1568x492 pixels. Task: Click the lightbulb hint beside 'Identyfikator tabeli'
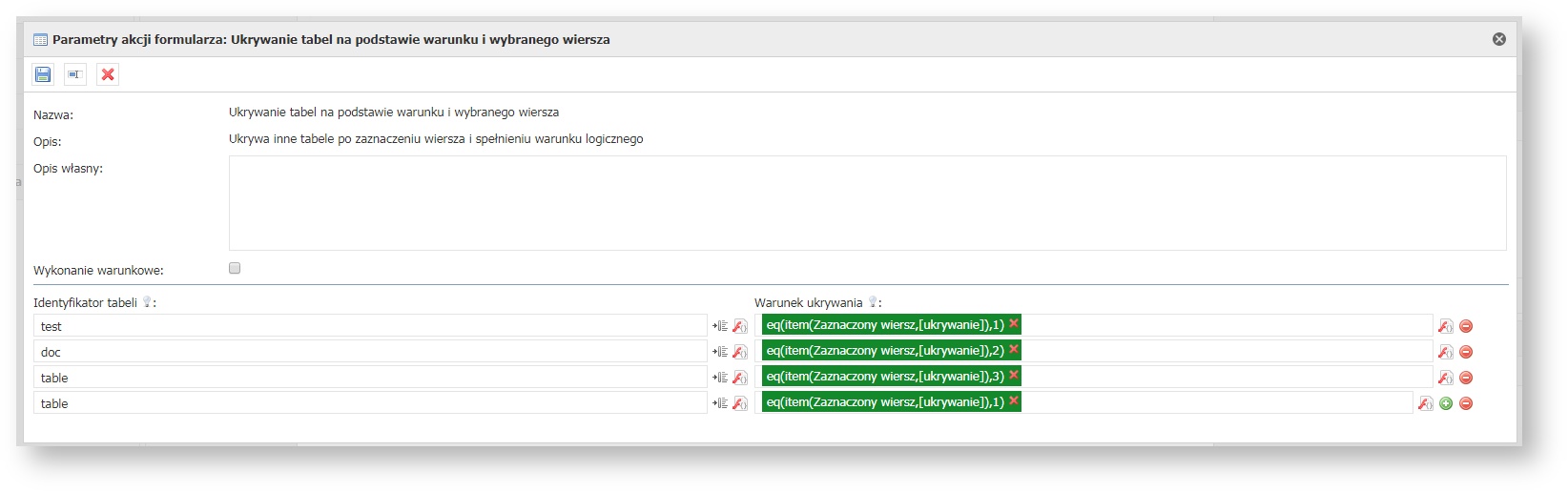[147, 302]
